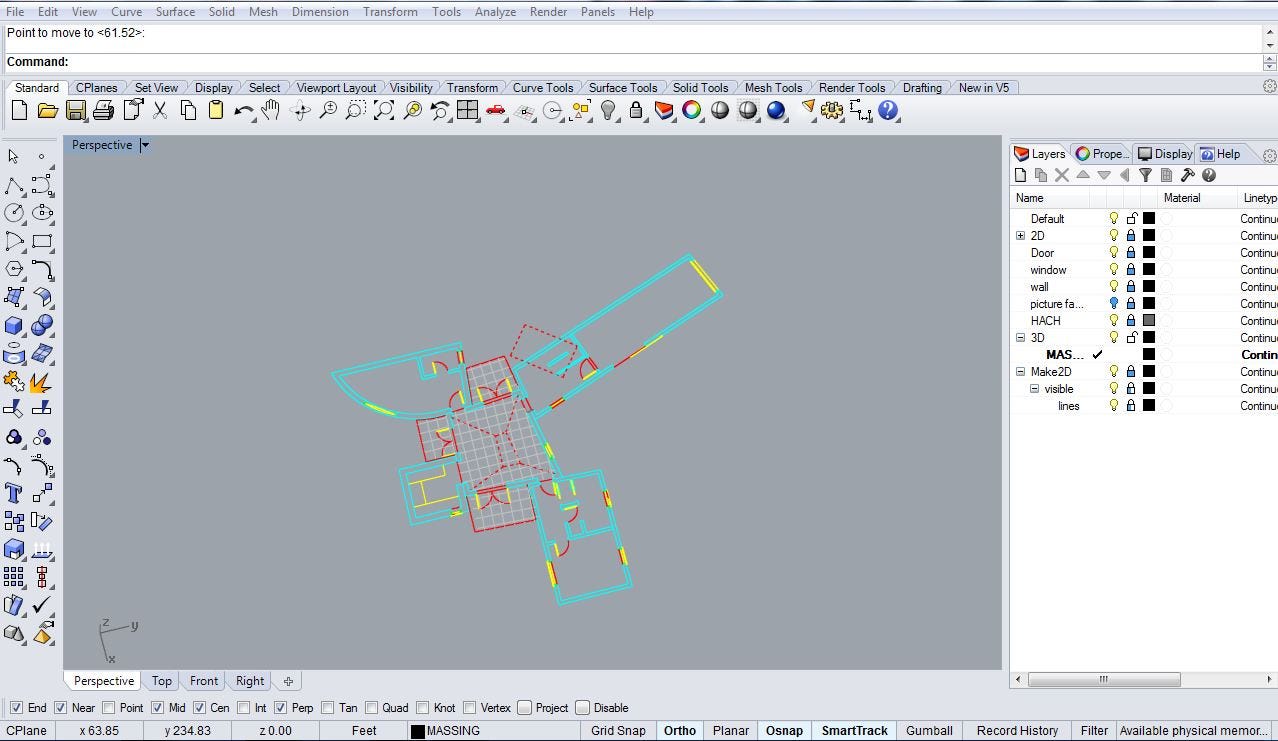Expand the 2D layer tree node
This screenshot has height=741, width=1278.
[1020, 236]
